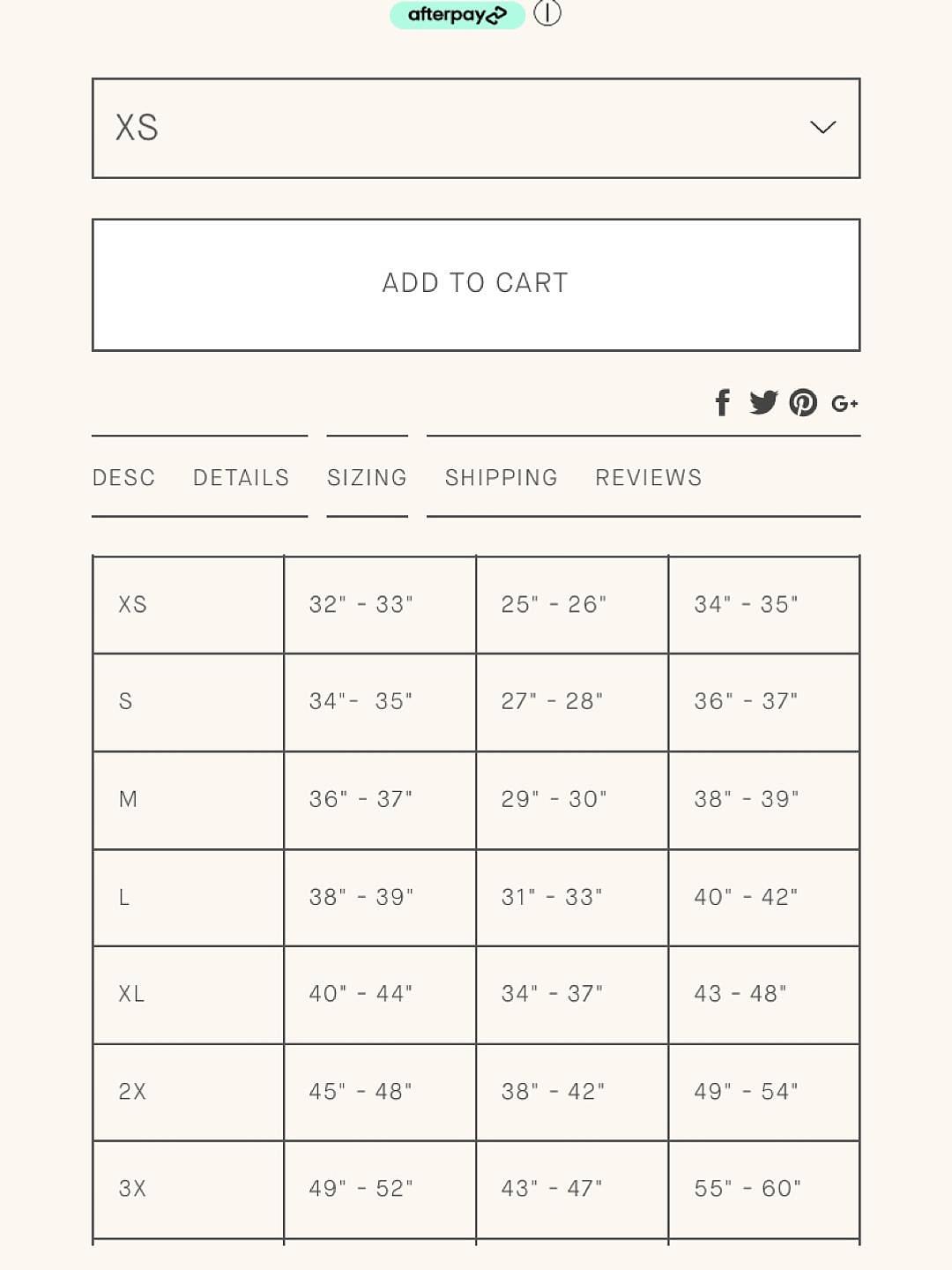Screen dimensions: 952x1270
Task: Expand the size dropdown chevron
Action: [822, 128]
